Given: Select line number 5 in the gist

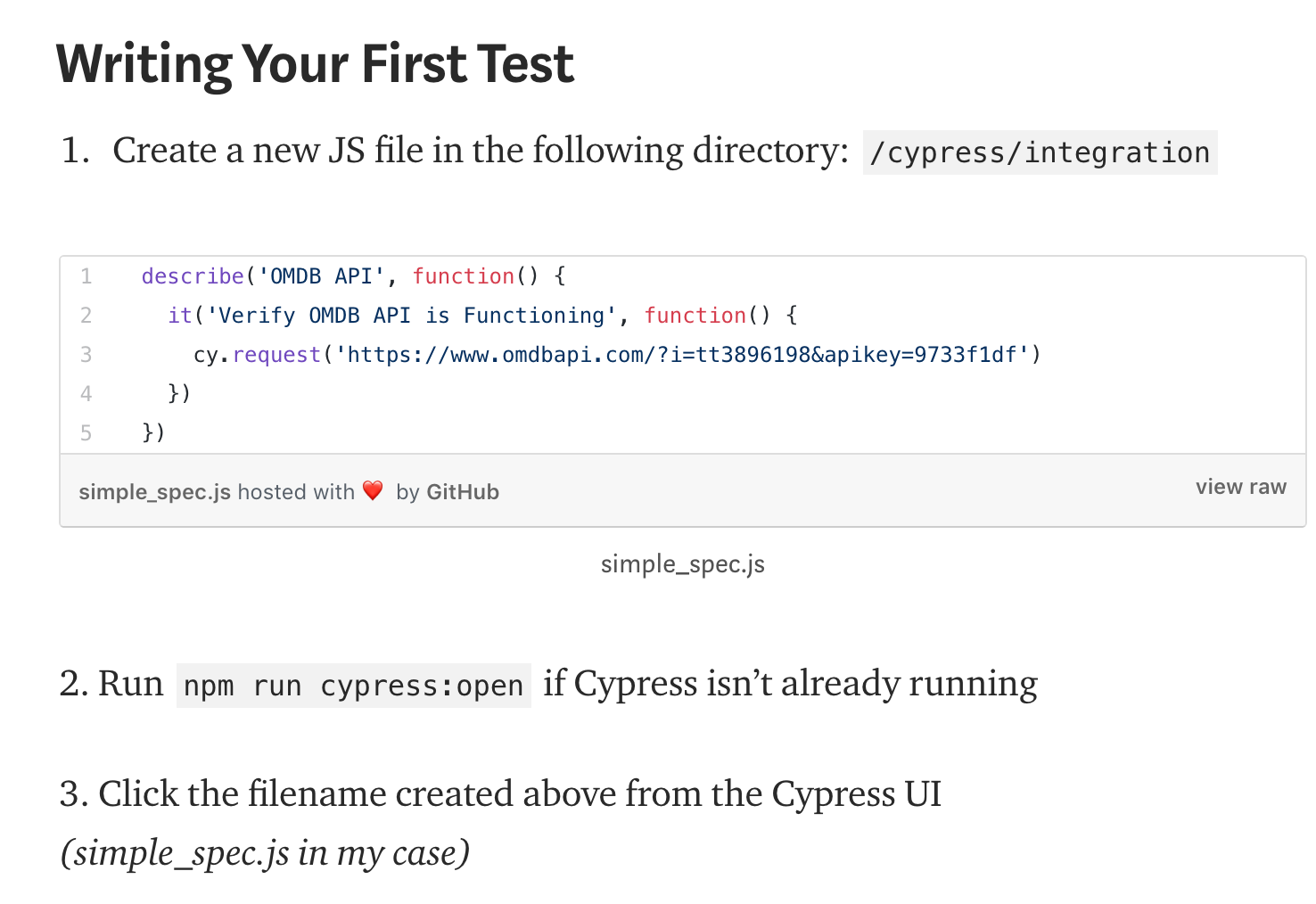Looking at the screenshot, I should click(86, 433).
